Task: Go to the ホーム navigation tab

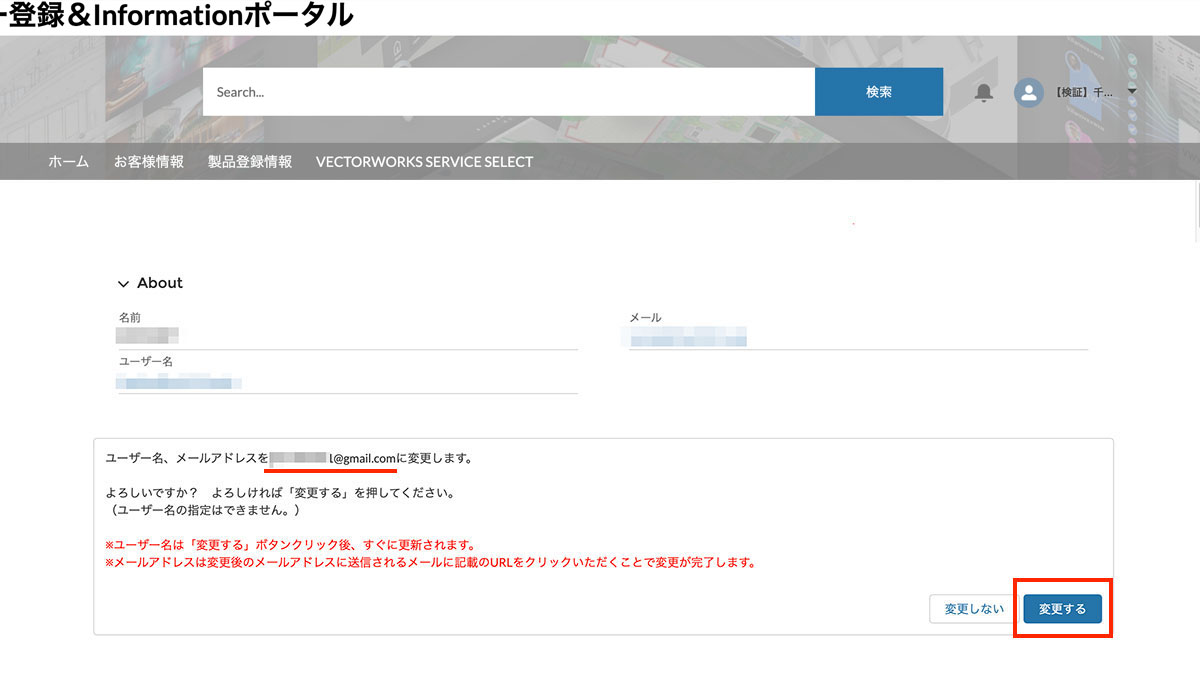Action: click(x=68, y=162)
